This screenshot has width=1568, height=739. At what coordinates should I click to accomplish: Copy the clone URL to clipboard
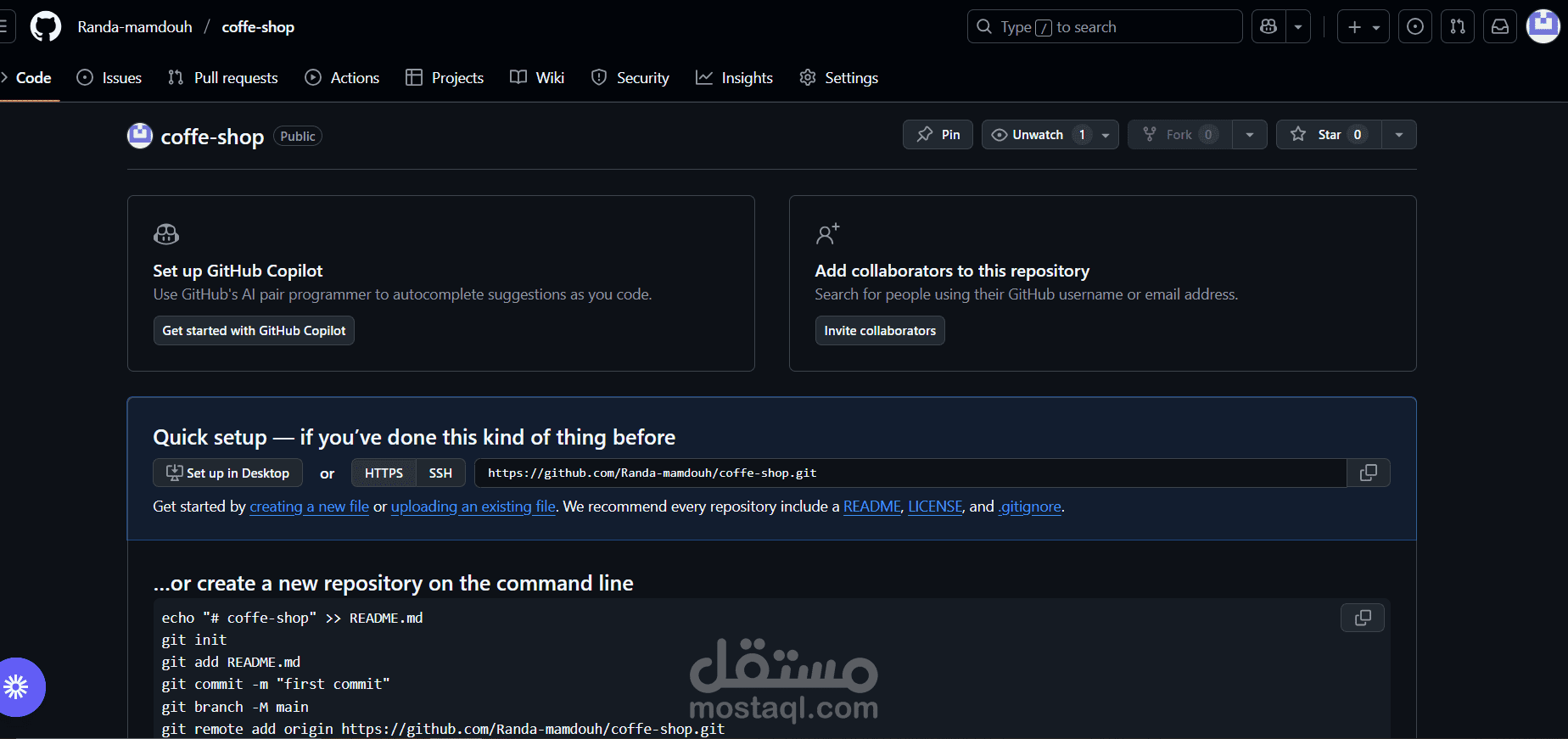pyautogui.click(x=1369, y=473)
